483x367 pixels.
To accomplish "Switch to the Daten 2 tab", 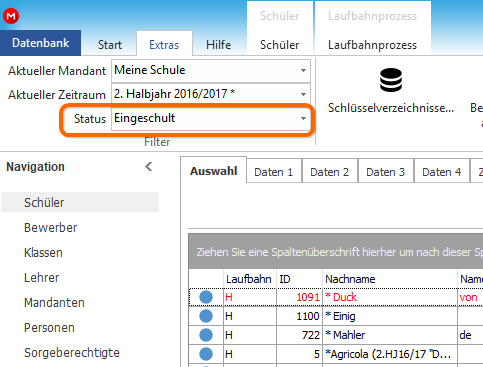I will (330, 172).
